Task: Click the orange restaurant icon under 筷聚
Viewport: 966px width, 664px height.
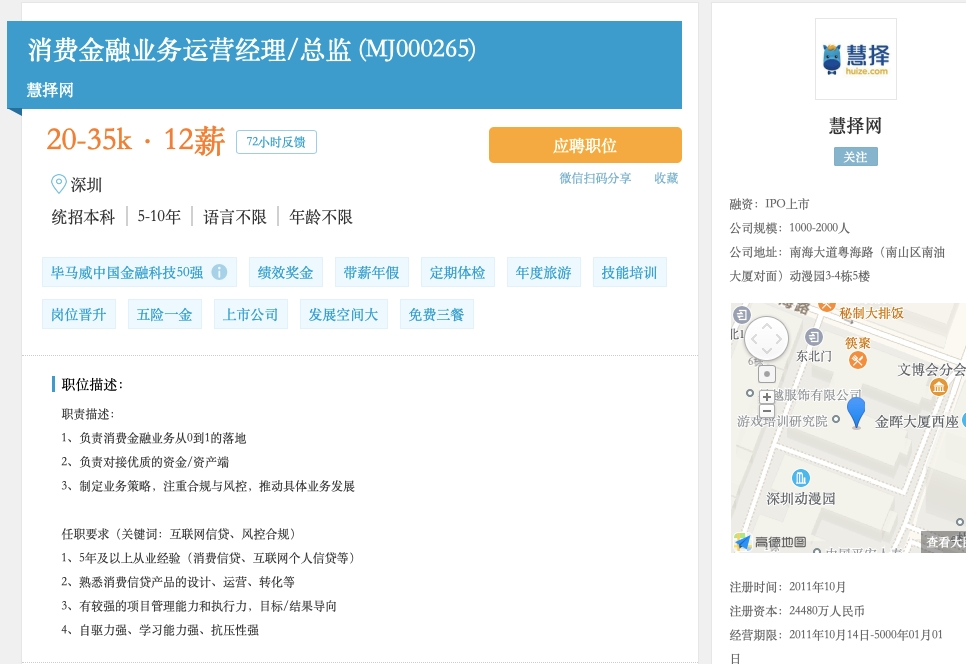Action: 857,359
